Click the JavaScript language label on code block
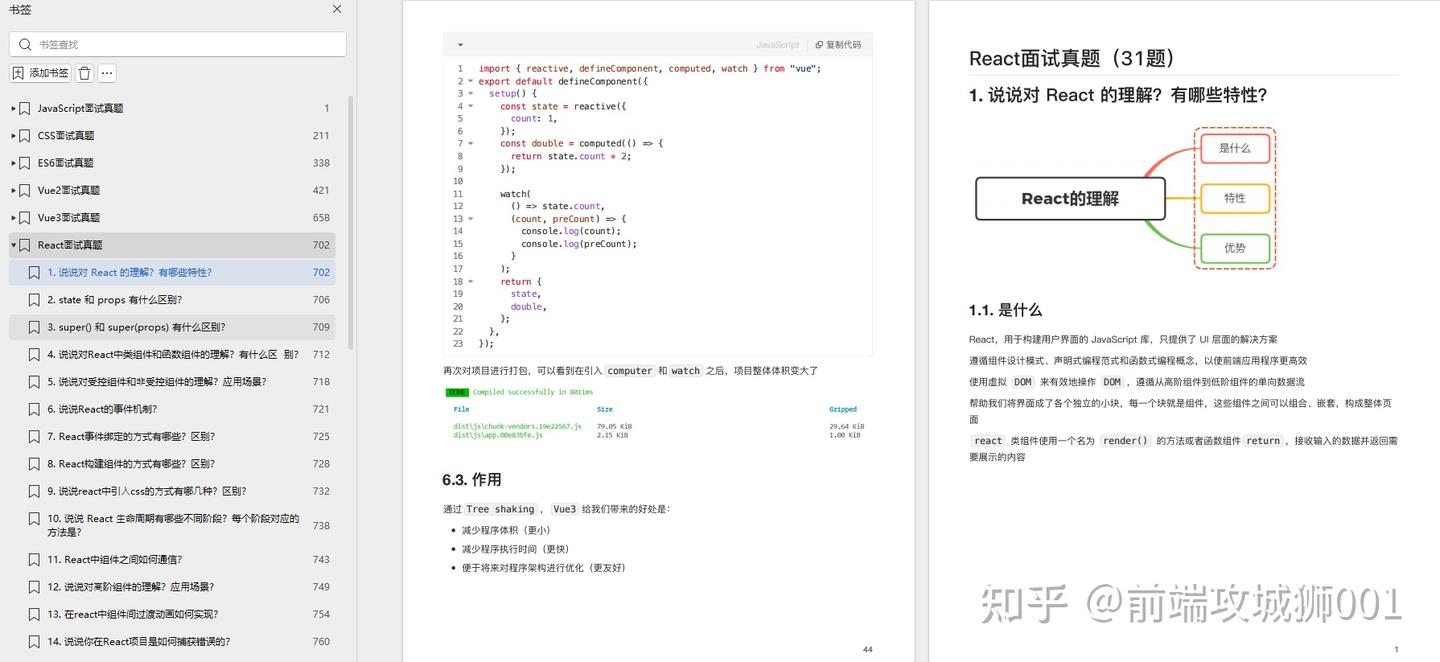Viewport: 1440px width, 662px height. [x=778, y=45]
